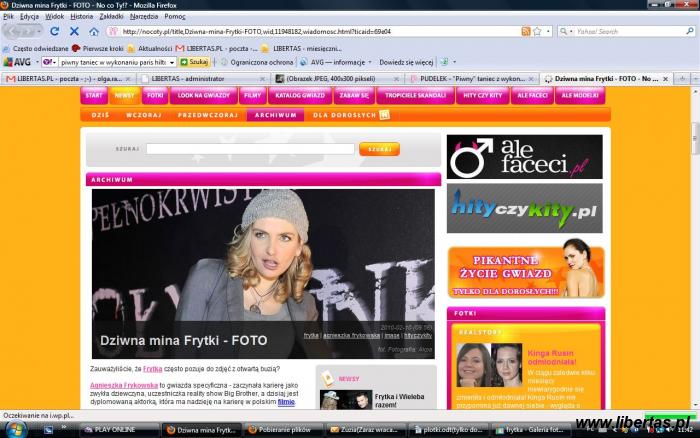Select FOTKI in site navigation
This screenshot has width=700, height=438.
[155, 95]
